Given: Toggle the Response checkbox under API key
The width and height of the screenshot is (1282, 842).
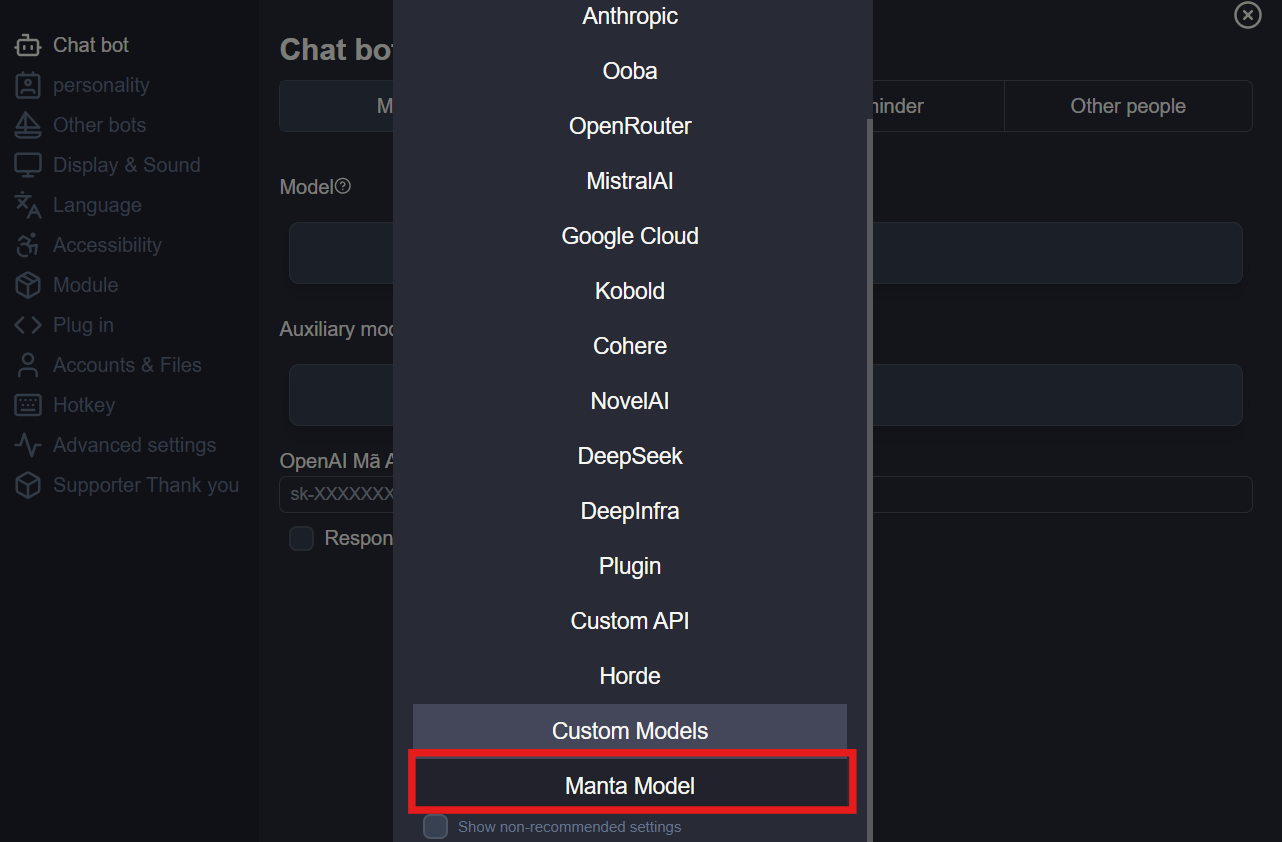Looking at the screenshot, I should click(x=301, y=539).
